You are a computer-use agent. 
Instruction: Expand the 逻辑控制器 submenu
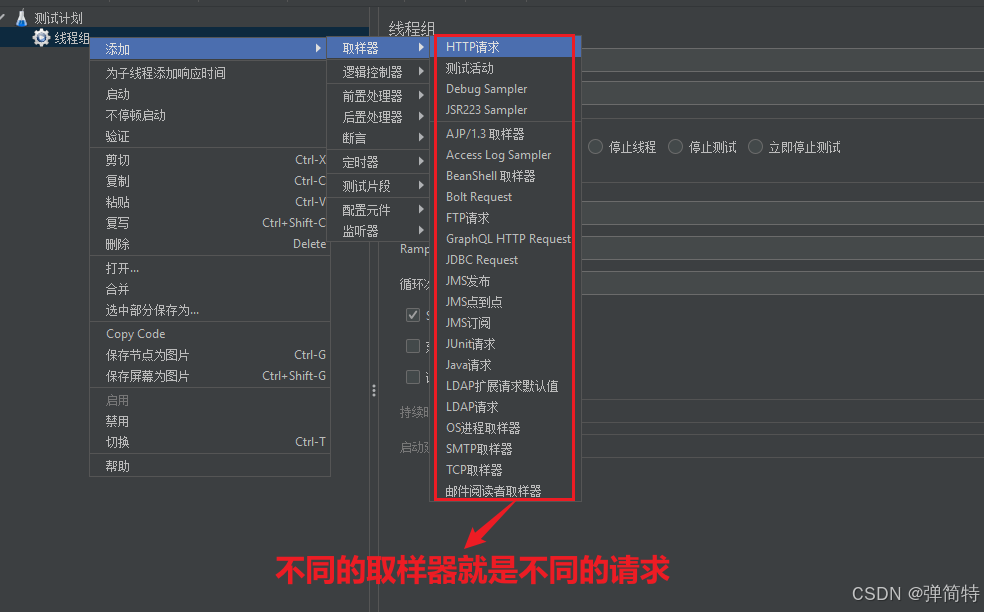tap(380, 71)
